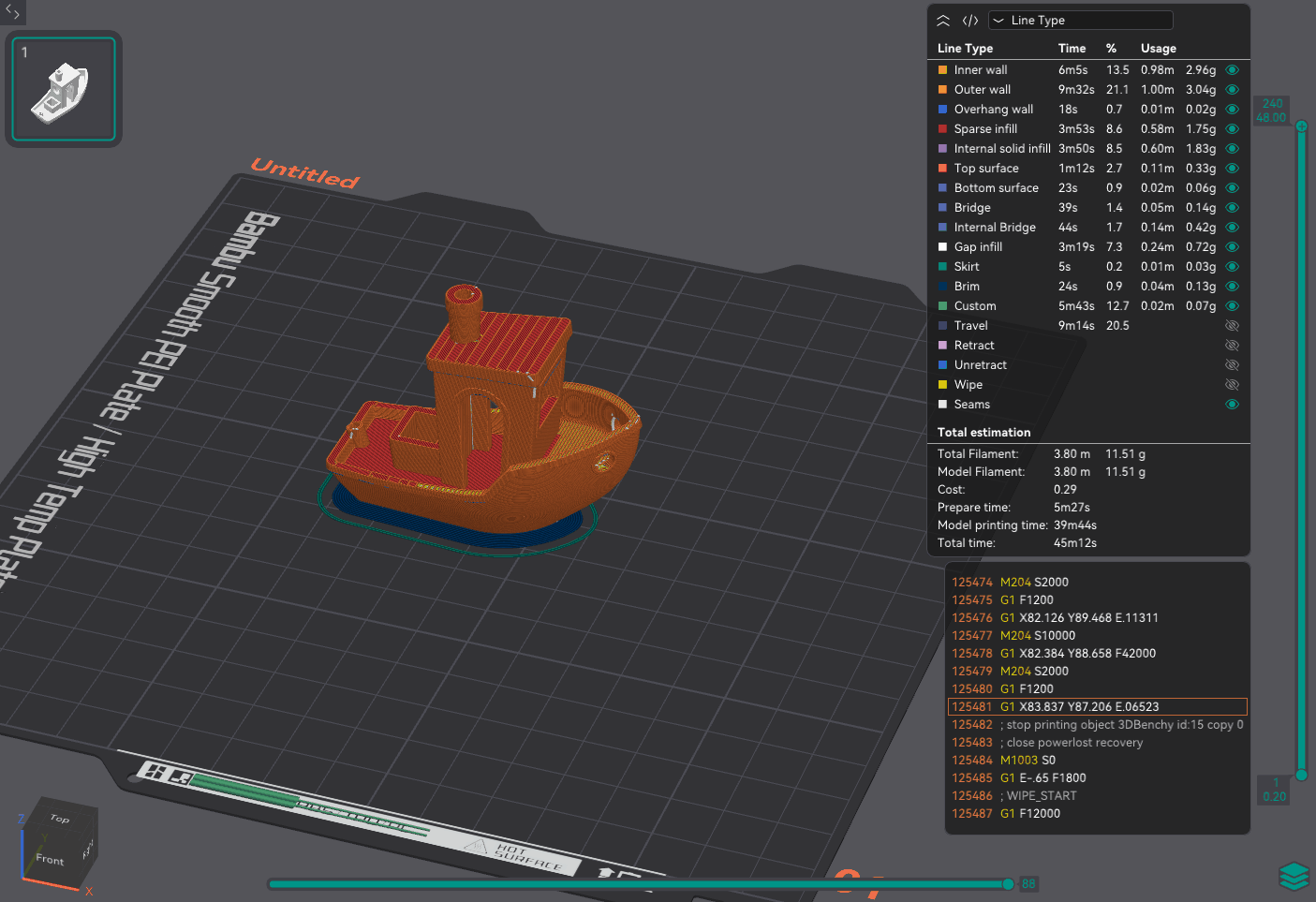The width and height of the screenshot is (1316, 902).
Task: Click the Total estimation heading
Action: 983,433
